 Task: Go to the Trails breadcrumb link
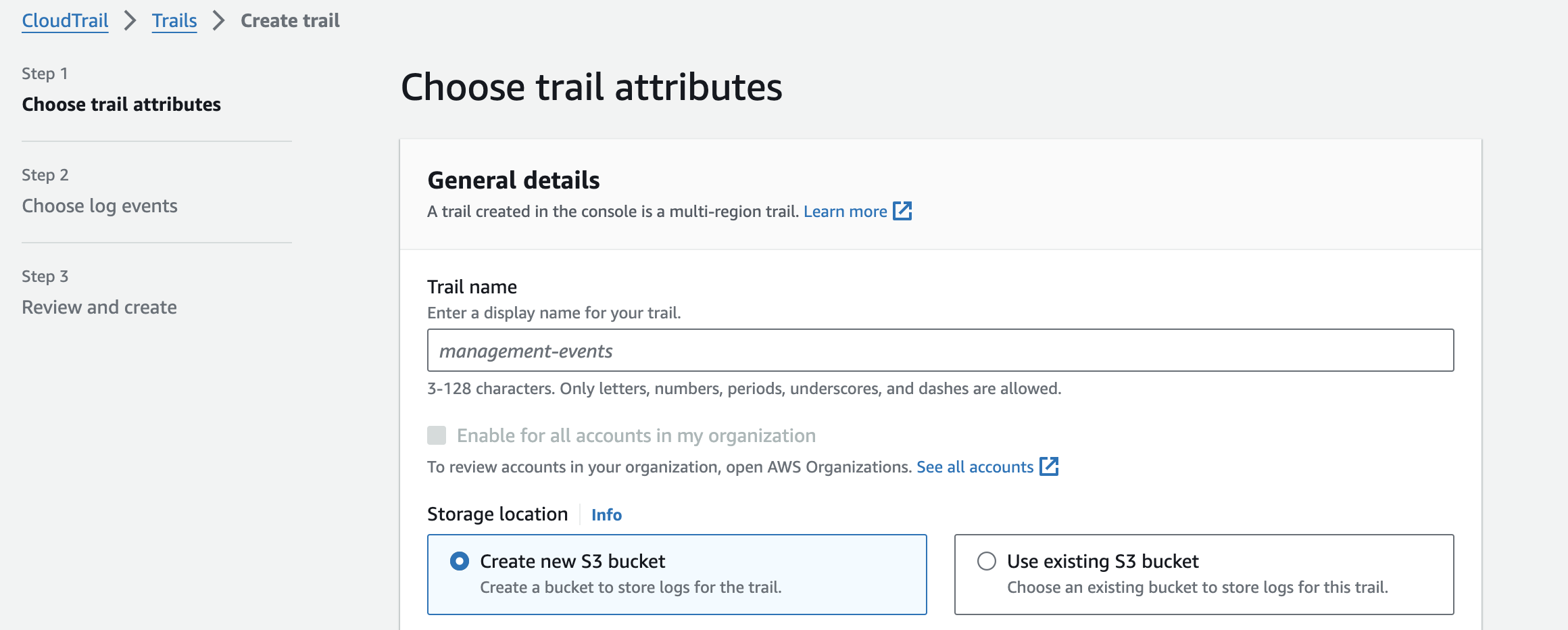(x=174, y=21)
